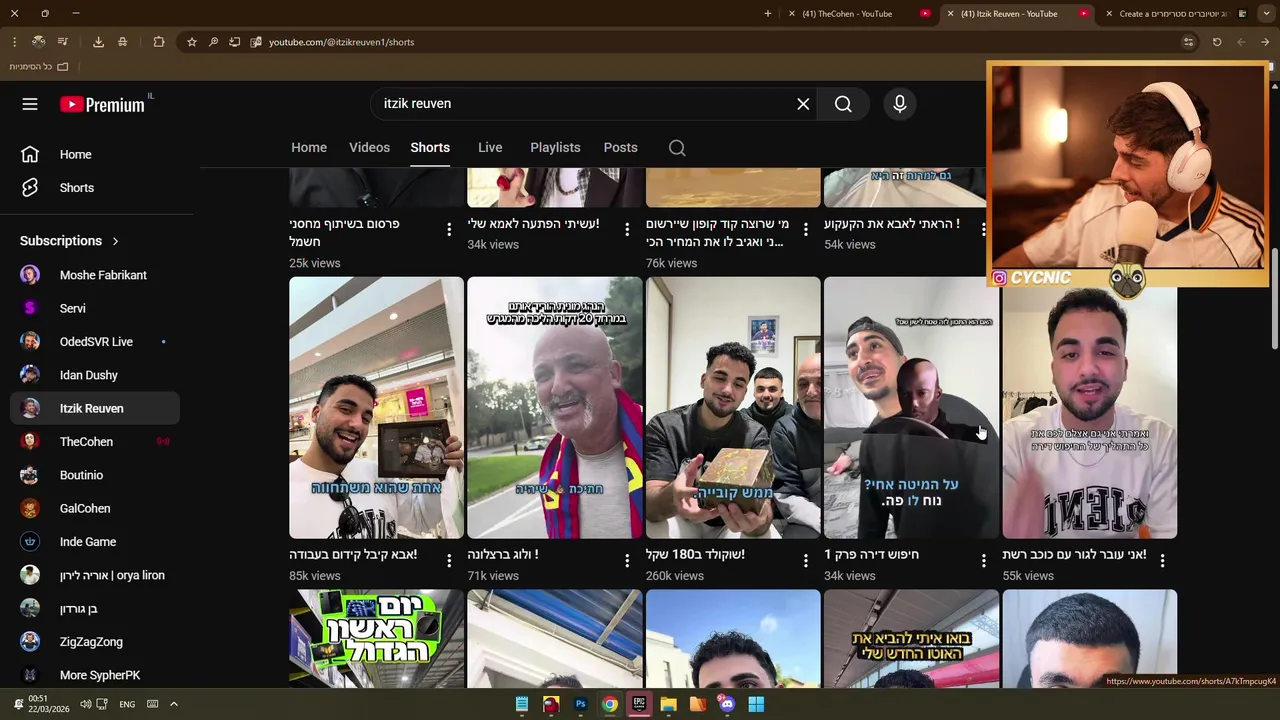Open Photoshop from the taskbar

(580, 704)
